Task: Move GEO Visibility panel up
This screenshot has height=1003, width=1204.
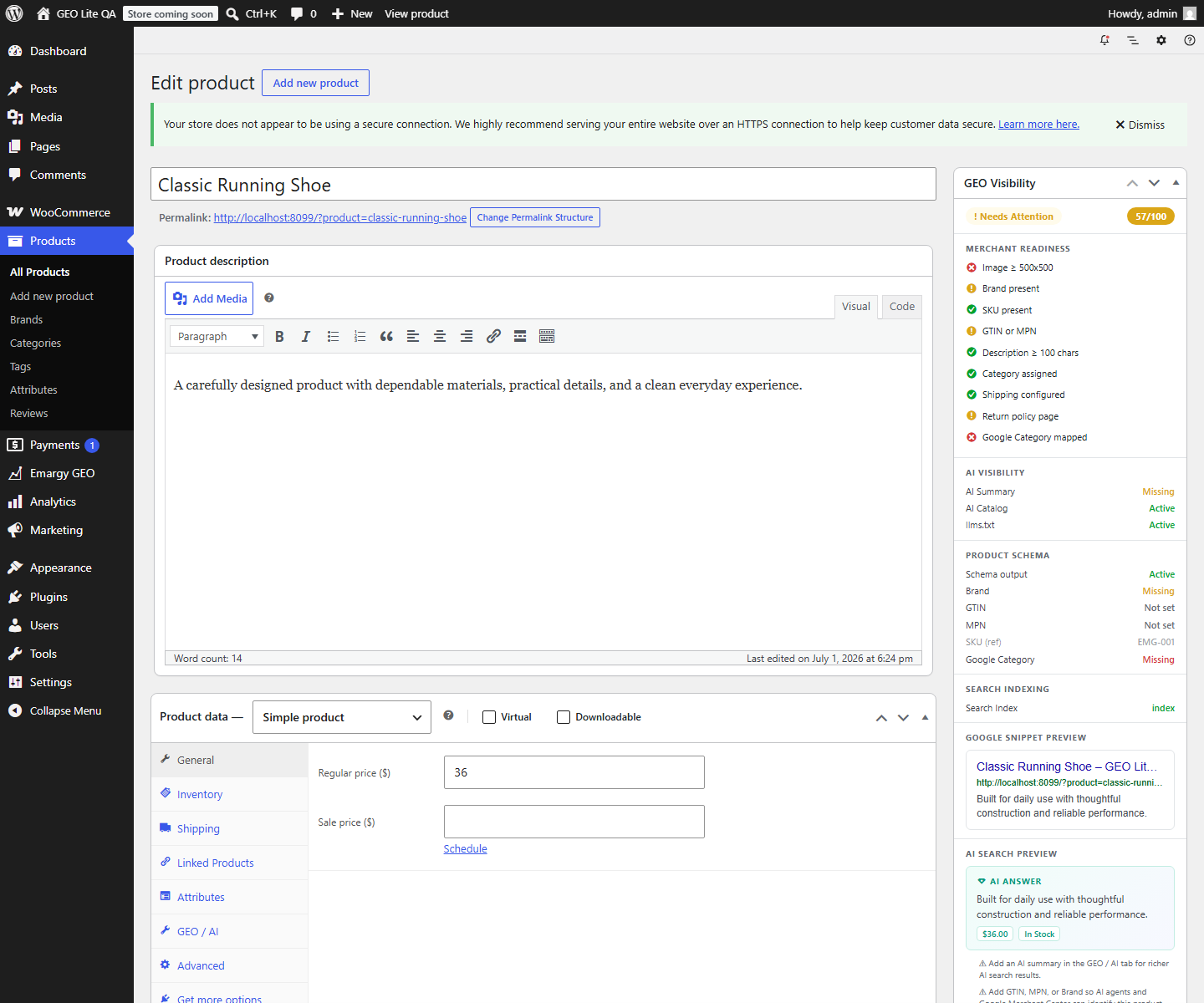Action: coord(1132,183)
